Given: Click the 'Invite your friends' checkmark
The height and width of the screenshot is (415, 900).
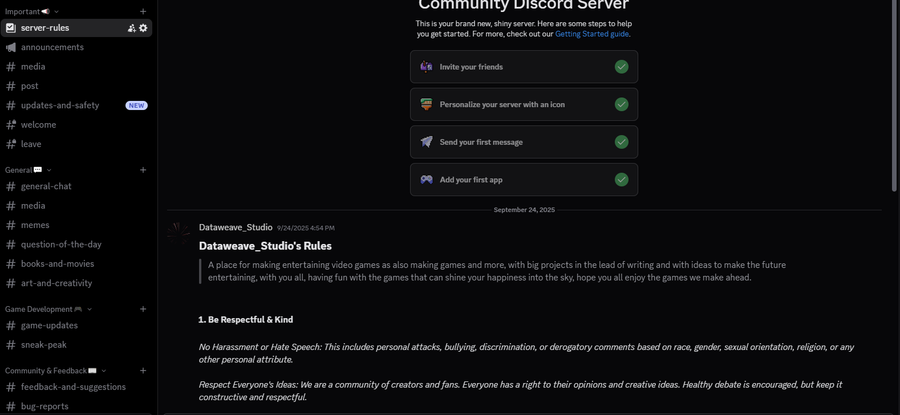Looking at the screenshot, I should 621,67.
